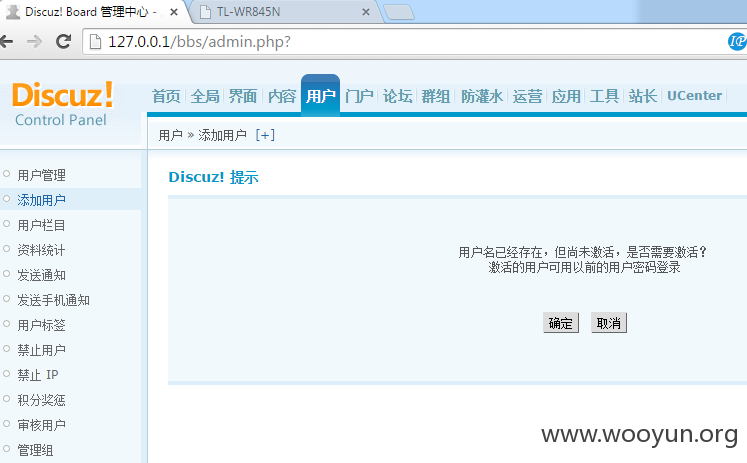Open the 工具 top menu

pos(604,96)
